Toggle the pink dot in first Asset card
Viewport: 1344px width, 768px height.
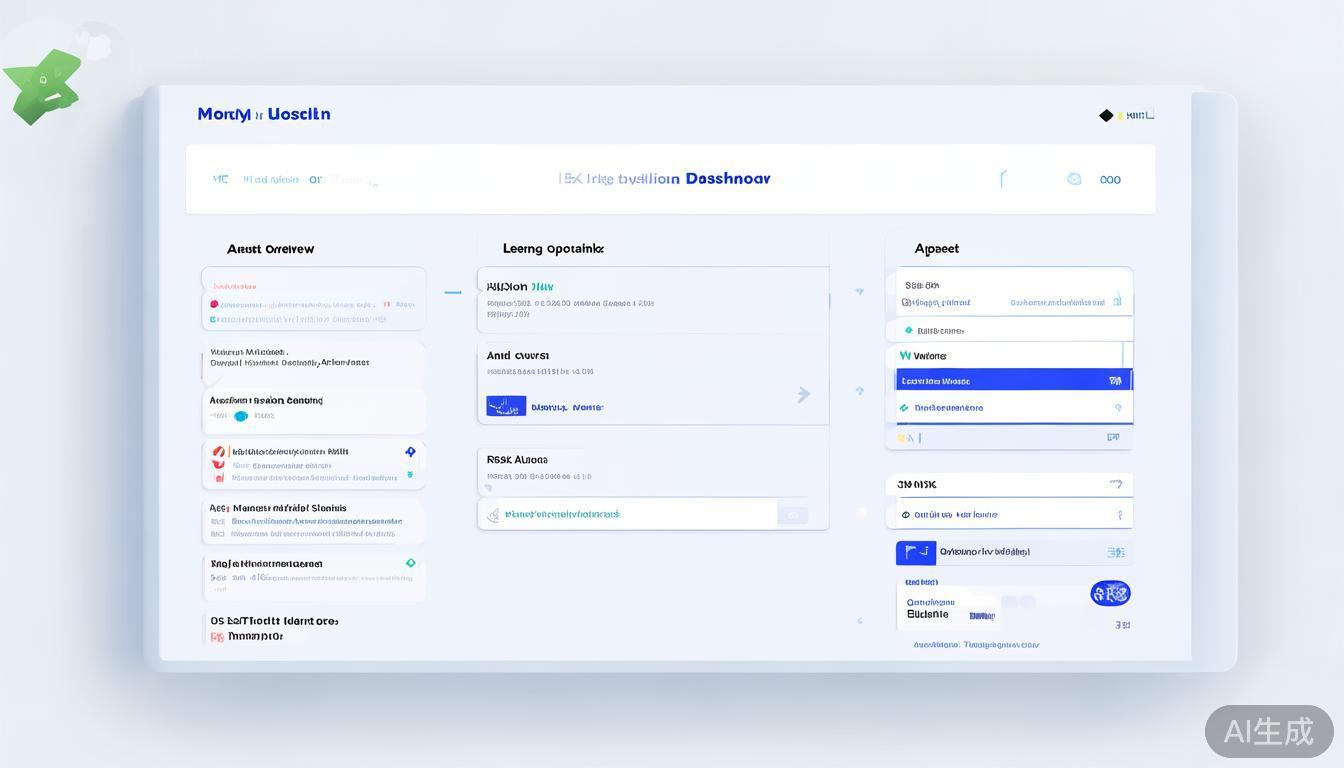click(214, 304)
